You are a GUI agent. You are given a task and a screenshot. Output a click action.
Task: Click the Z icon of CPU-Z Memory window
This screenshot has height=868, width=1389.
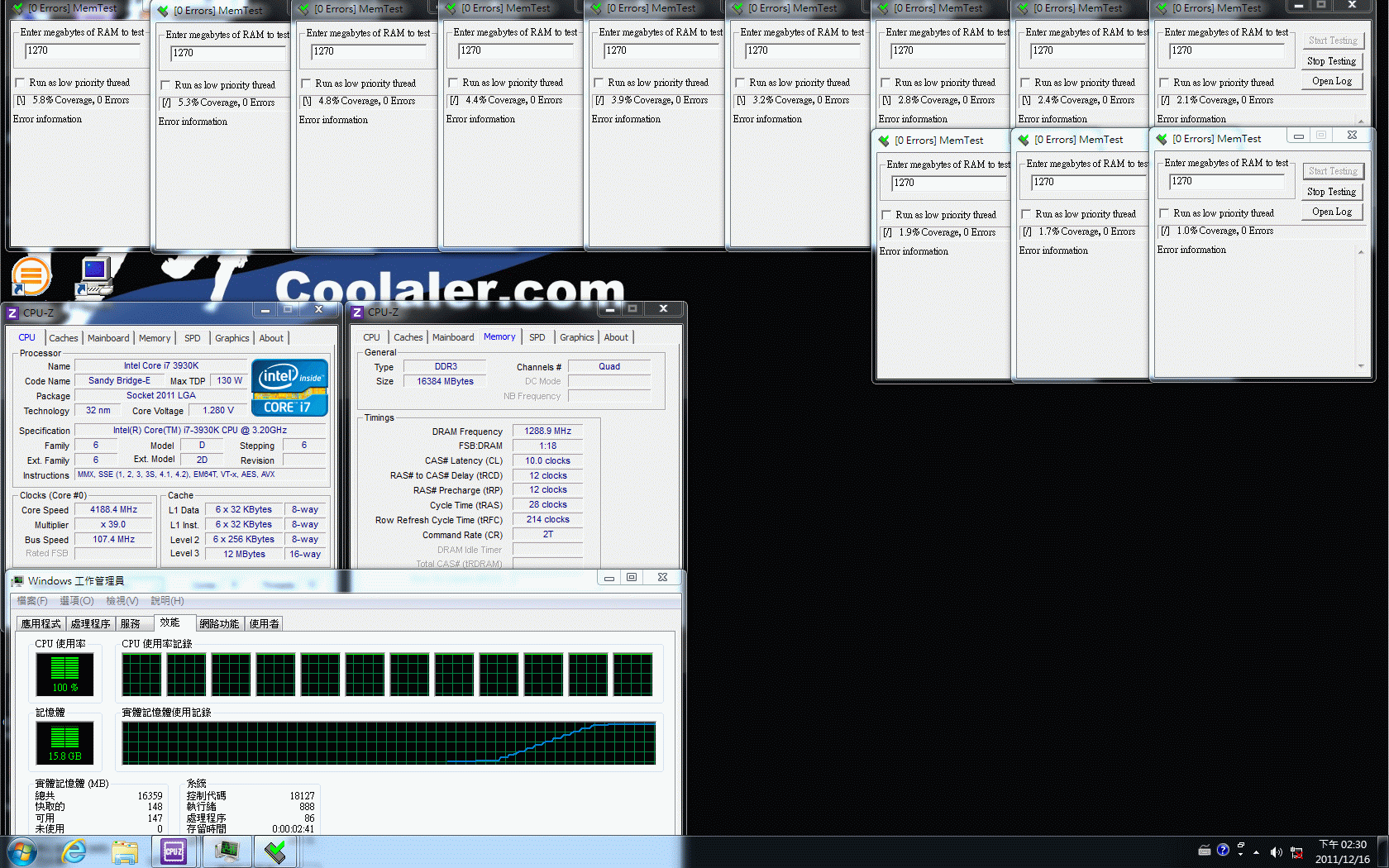click(357, 312)
